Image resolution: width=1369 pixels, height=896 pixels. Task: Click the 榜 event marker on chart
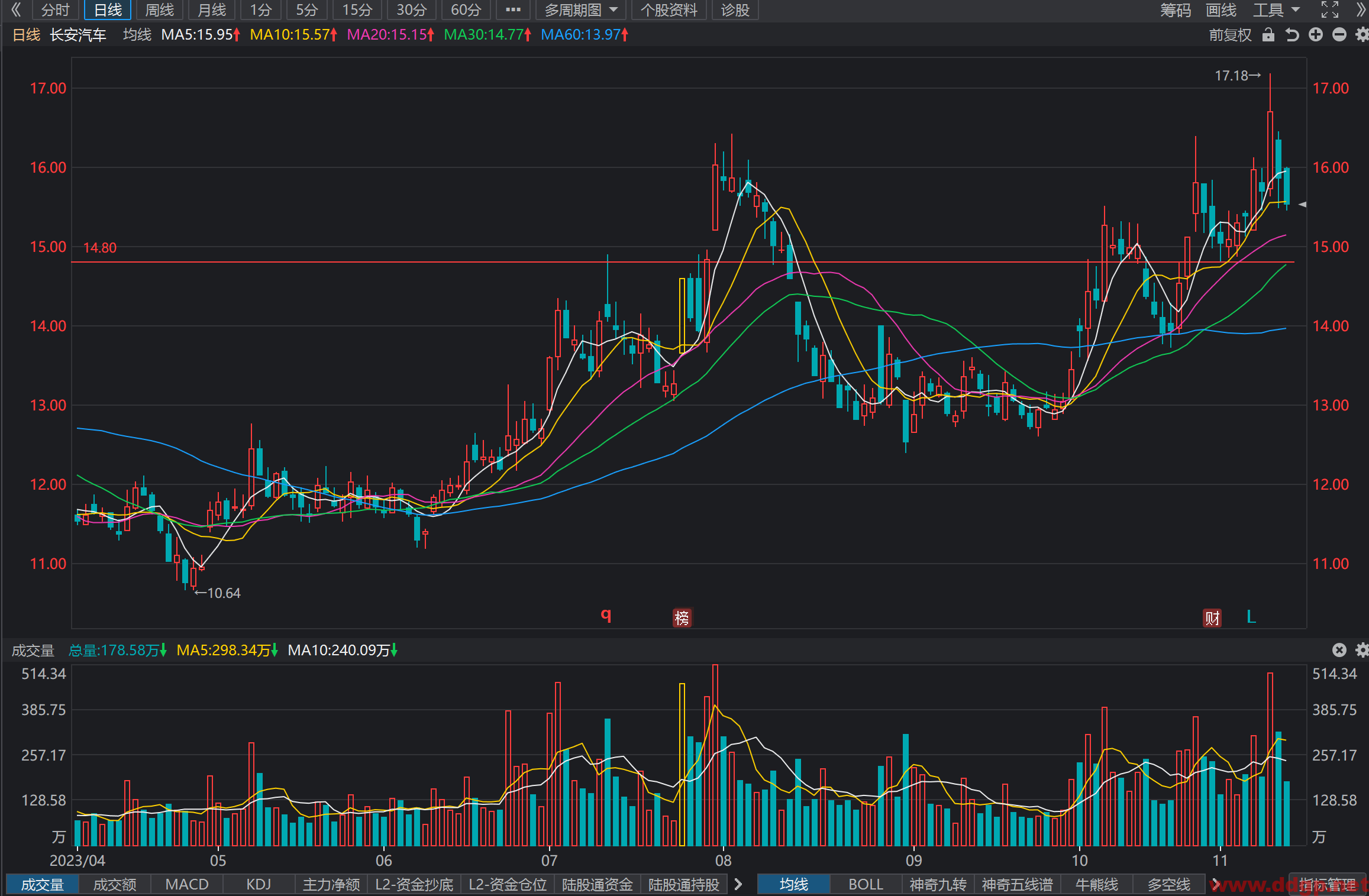tap(682, 617)
